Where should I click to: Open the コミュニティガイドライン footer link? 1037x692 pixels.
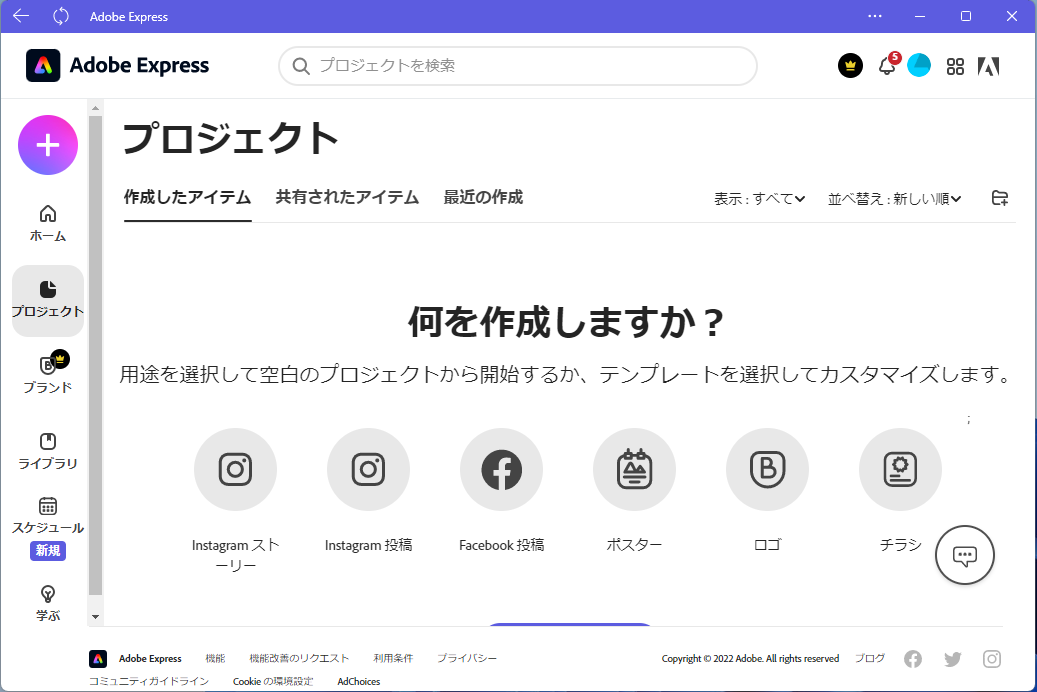(x=149, y=681)
